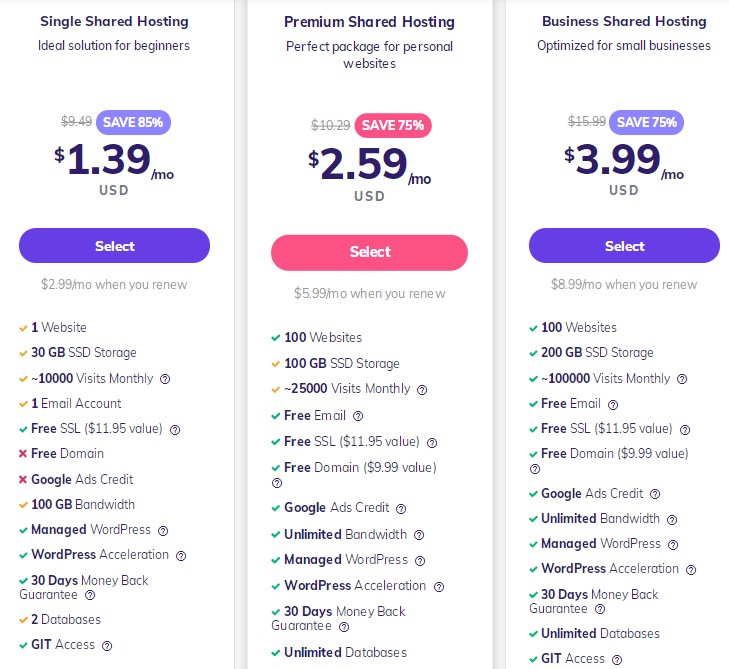729x669 pixels.
Task: Click help icon next to Single plan GIT Access
Action: click(x=107, y=646)
